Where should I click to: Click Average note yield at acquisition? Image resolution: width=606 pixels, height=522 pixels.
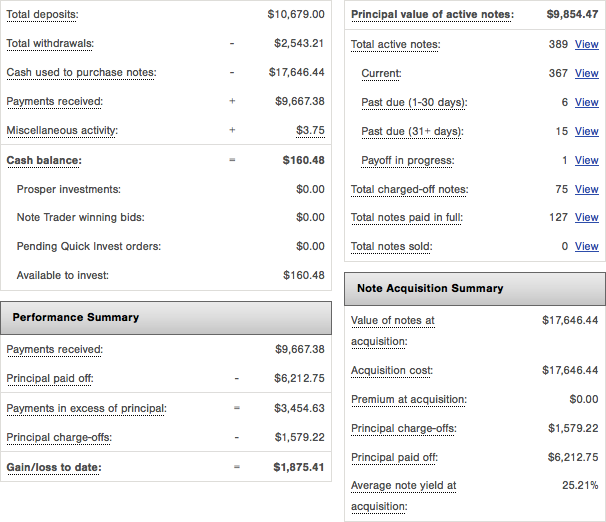pos(403,486)
